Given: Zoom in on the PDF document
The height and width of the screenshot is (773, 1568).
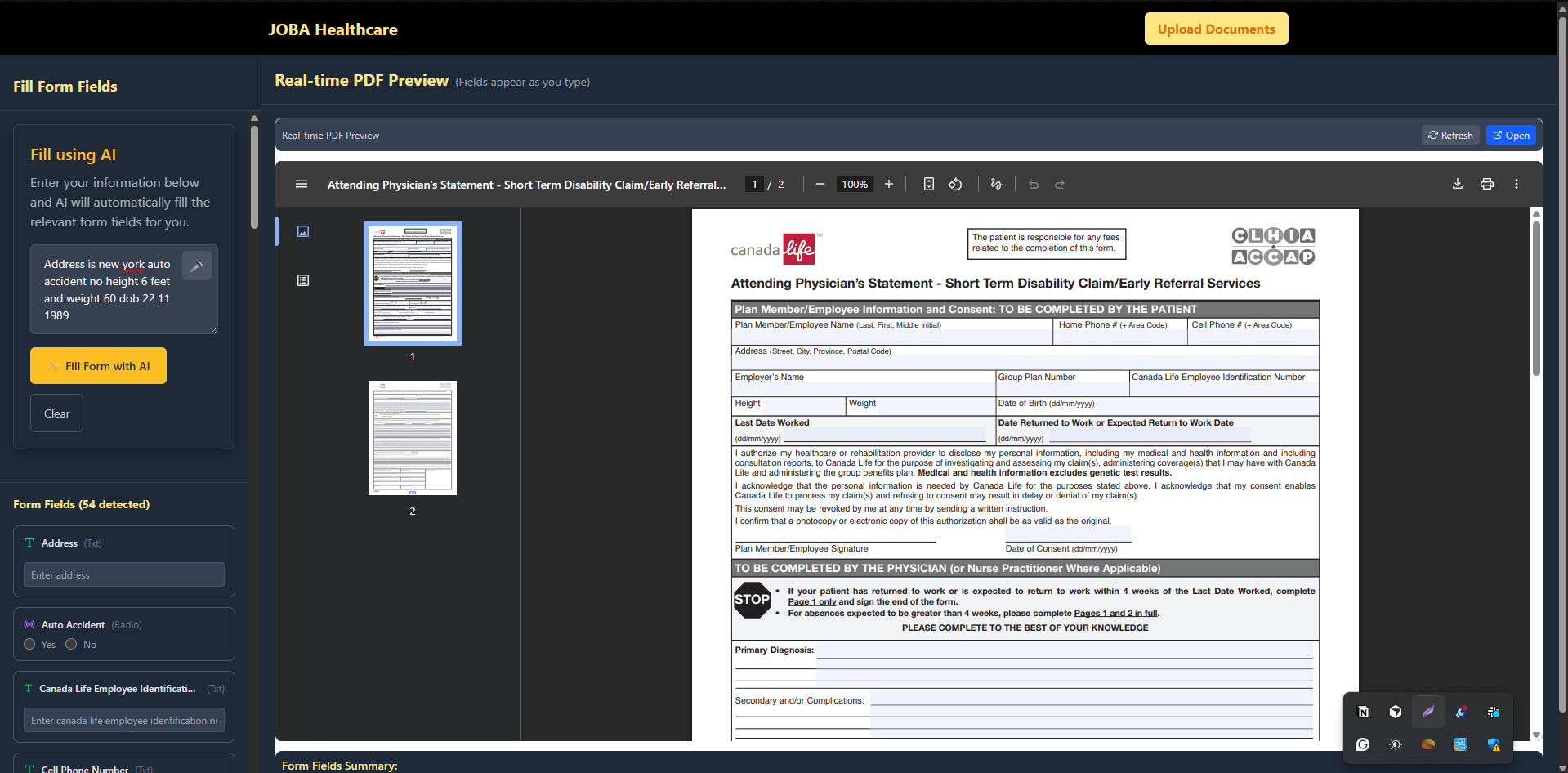Looking at the screenshot, I should (889, 185).
